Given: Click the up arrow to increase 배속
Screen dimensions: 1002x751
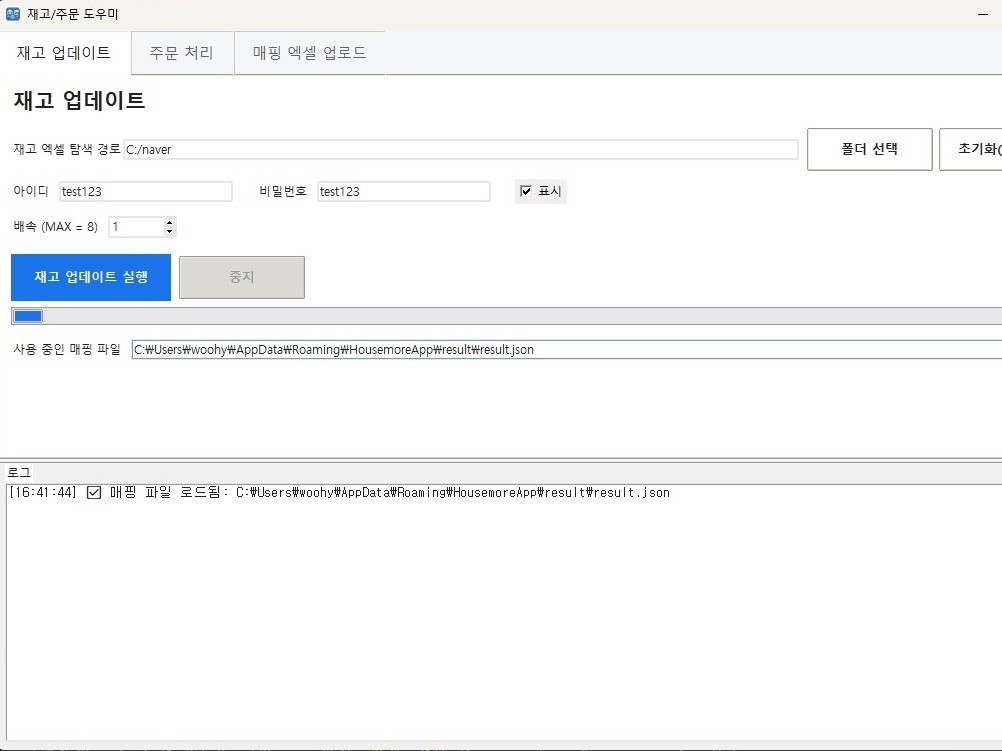Looking at the screenshot, I should pyautogui.click(x=169, y=222).
